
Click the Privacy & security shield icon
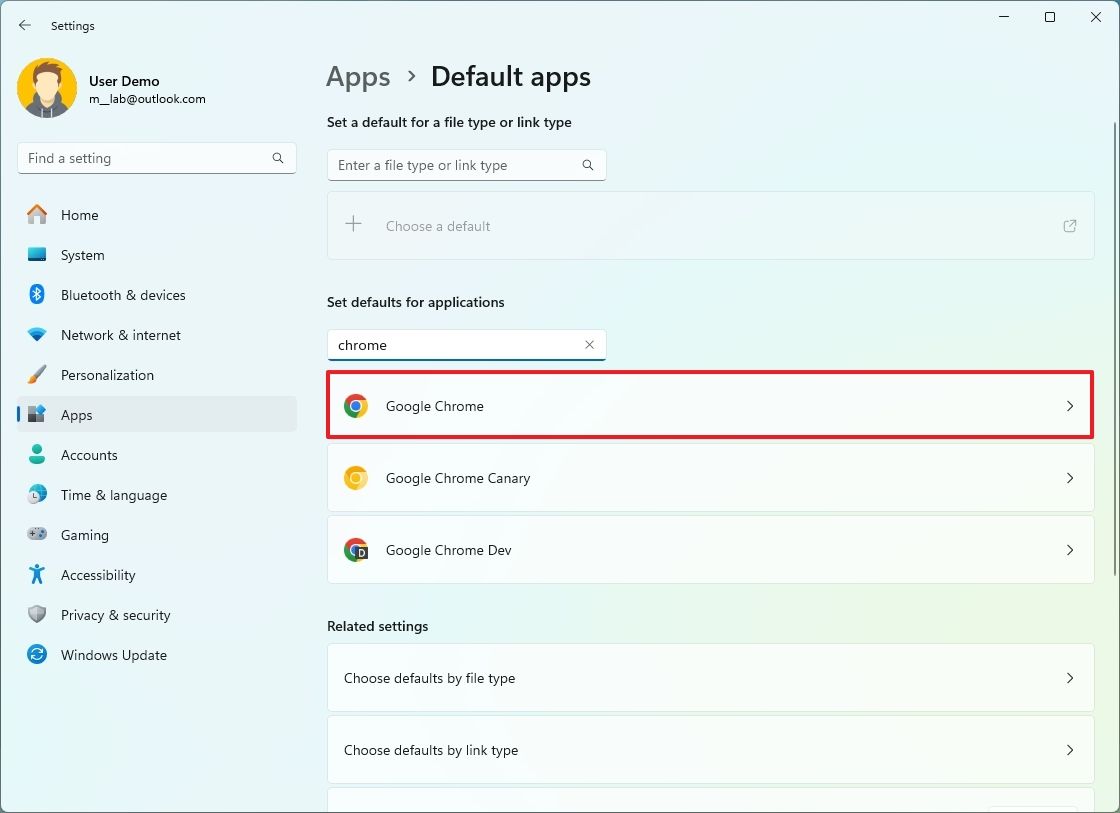click(x=37, y=615)
